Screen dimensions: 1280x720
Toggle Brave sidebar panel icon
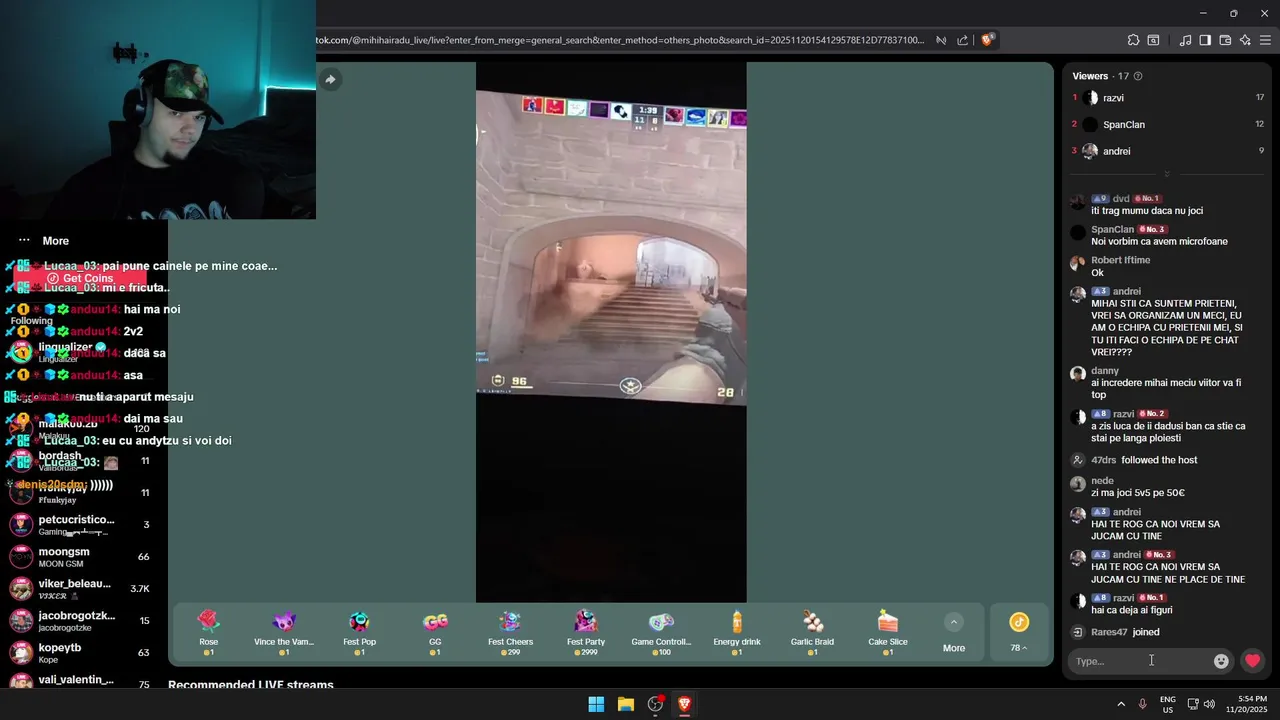(1205, 40)
